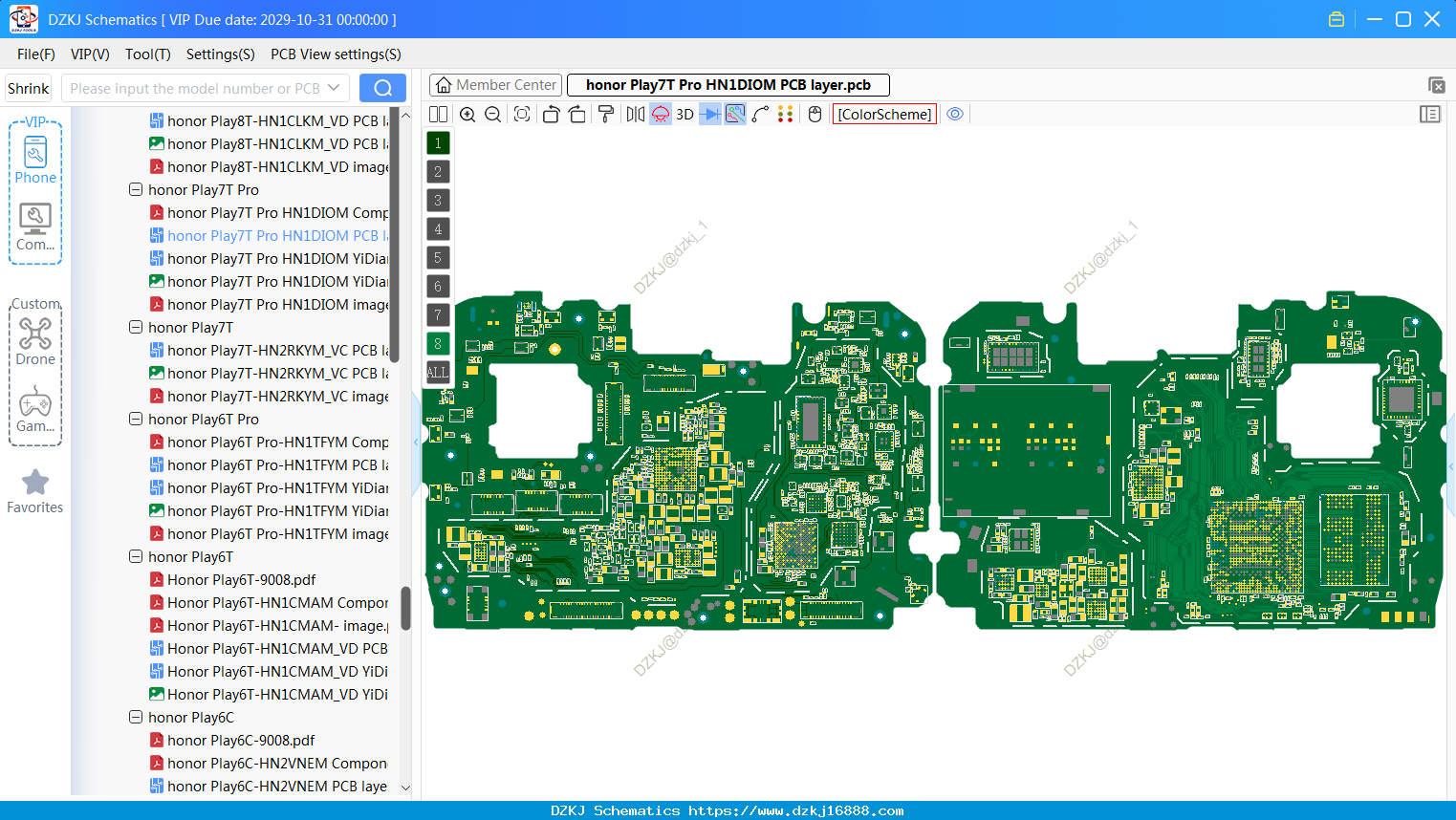Open the Settings(S) menu
1456x820 pixels.
[x=221, y=54]
